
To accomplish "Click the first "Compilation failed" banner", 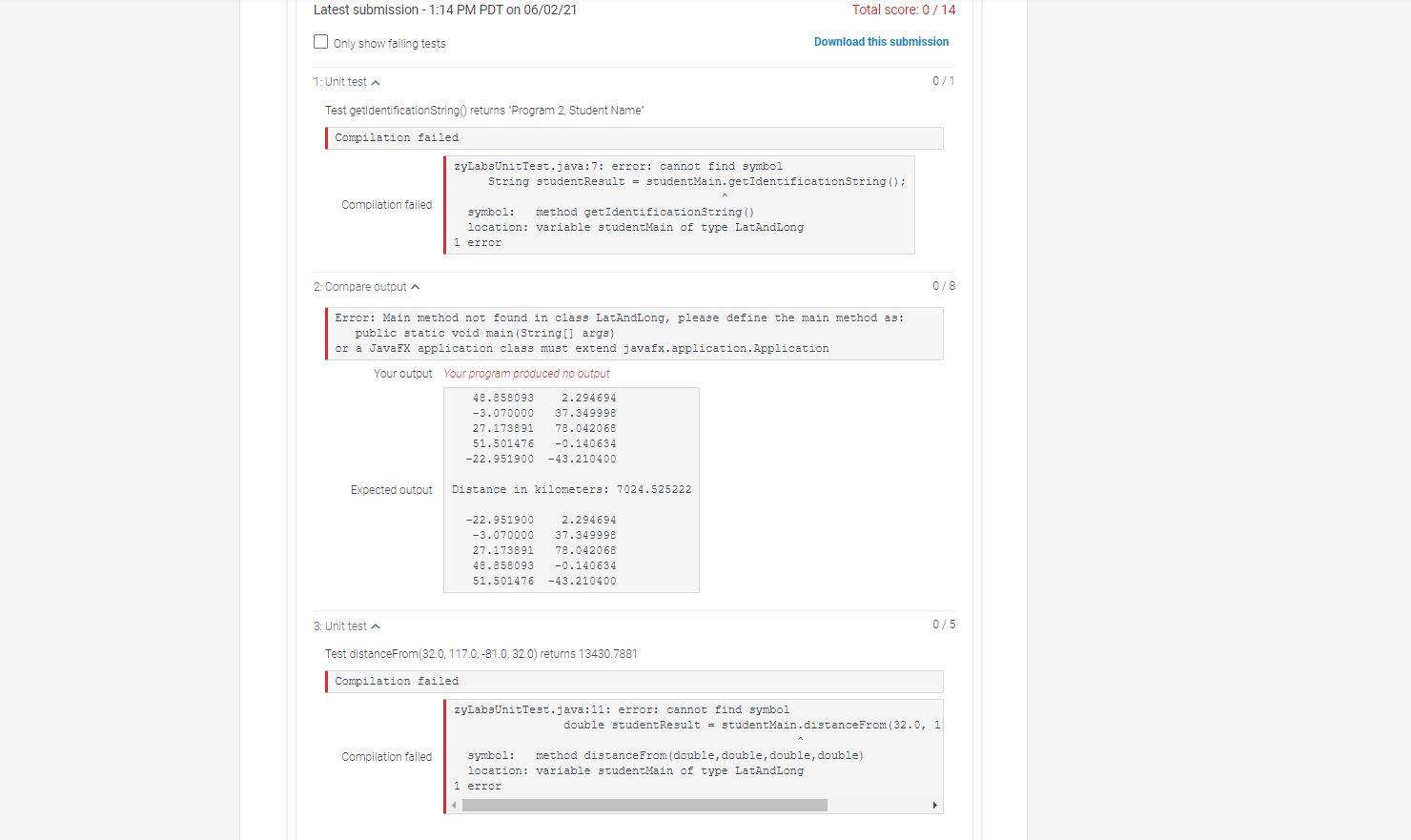I will pos(633,137).
